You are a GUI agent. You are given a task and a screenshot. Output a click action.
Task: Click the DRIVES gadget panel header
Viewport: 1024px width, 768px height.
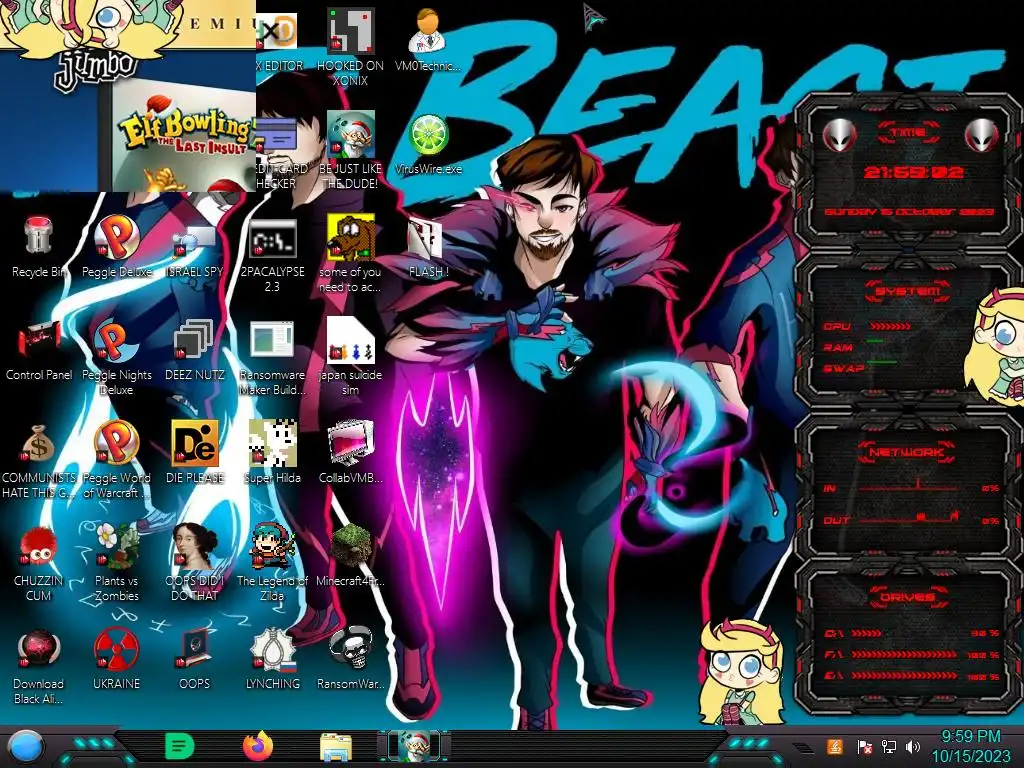[907, 597]
